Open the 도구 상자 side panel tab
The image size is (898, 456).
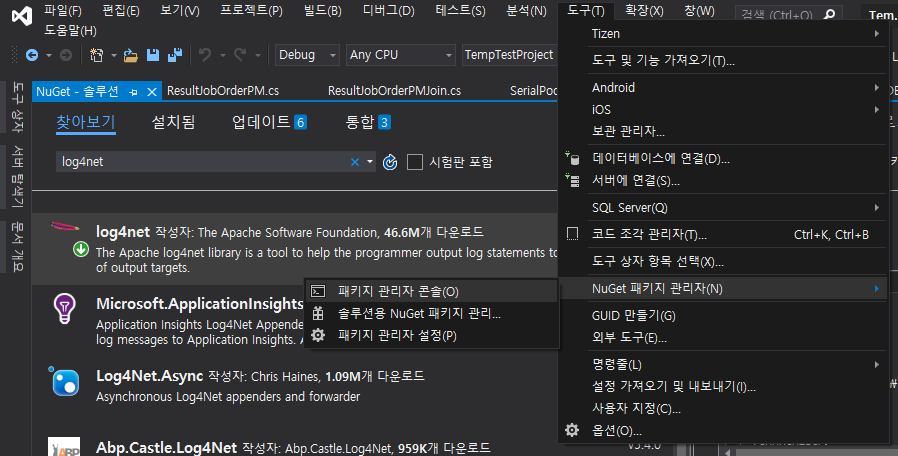tap(18, 107)
